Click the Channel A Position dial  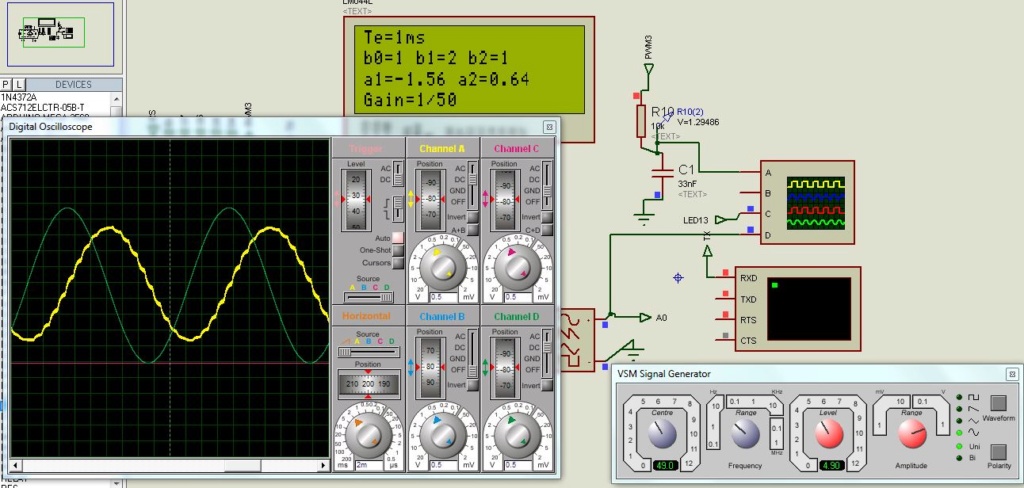[431, 200]
